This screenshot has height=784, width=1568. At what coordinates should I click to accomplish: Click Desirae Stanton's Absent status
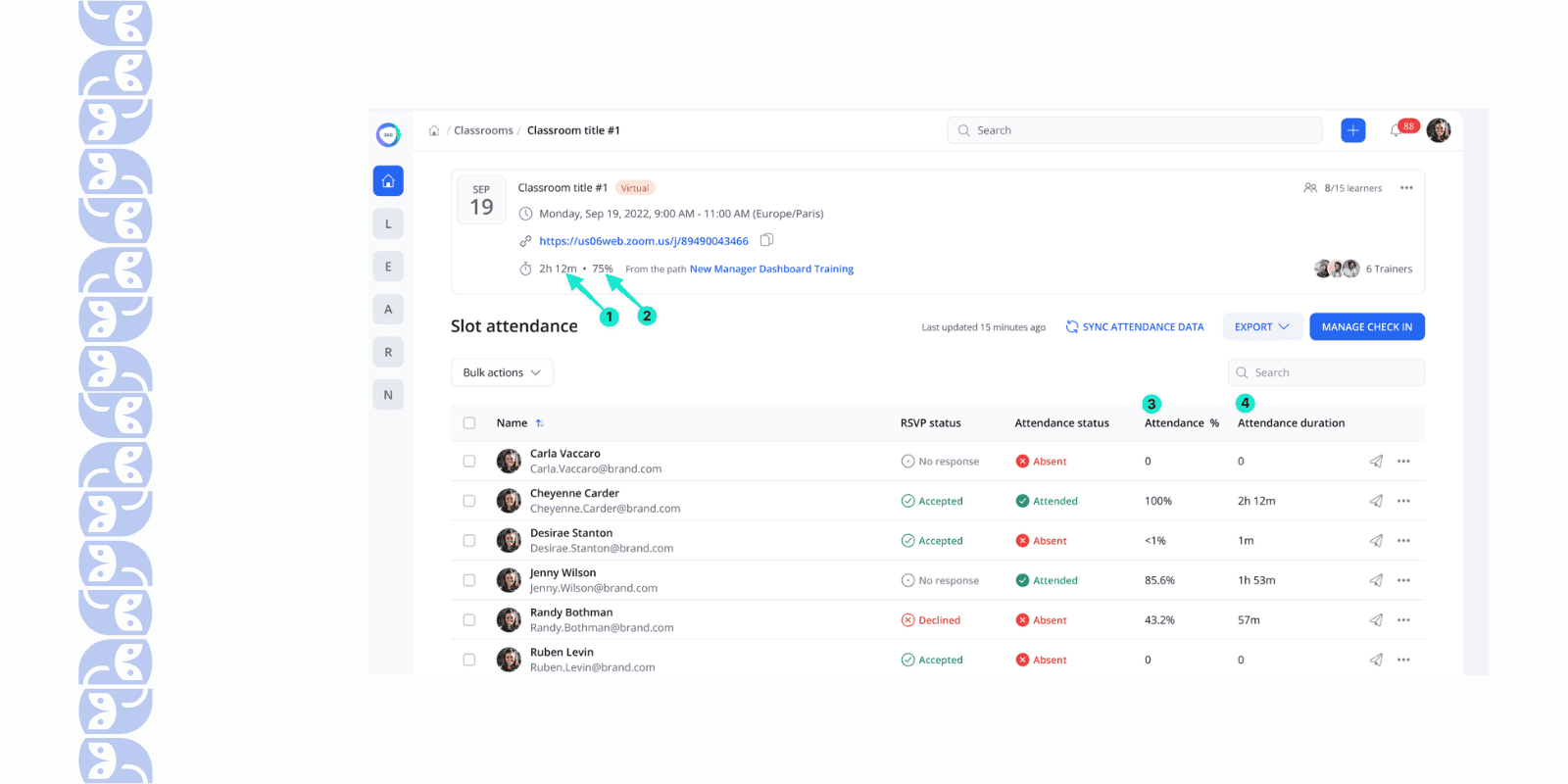1041,541
